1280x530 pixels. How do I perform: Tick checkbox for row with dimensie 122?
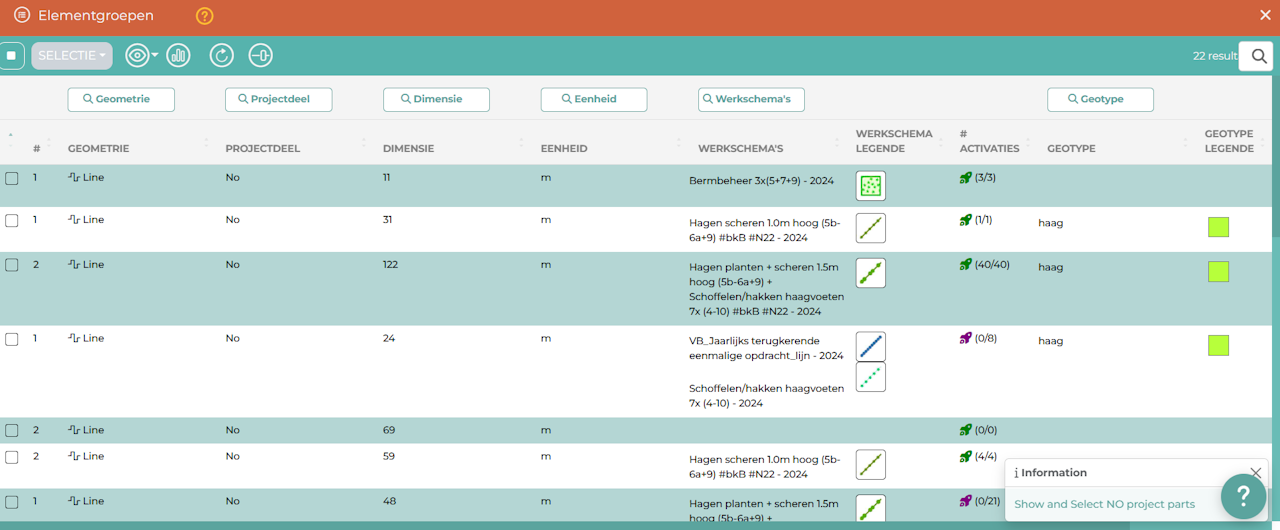pyautogui.click(x=12, y=265)
